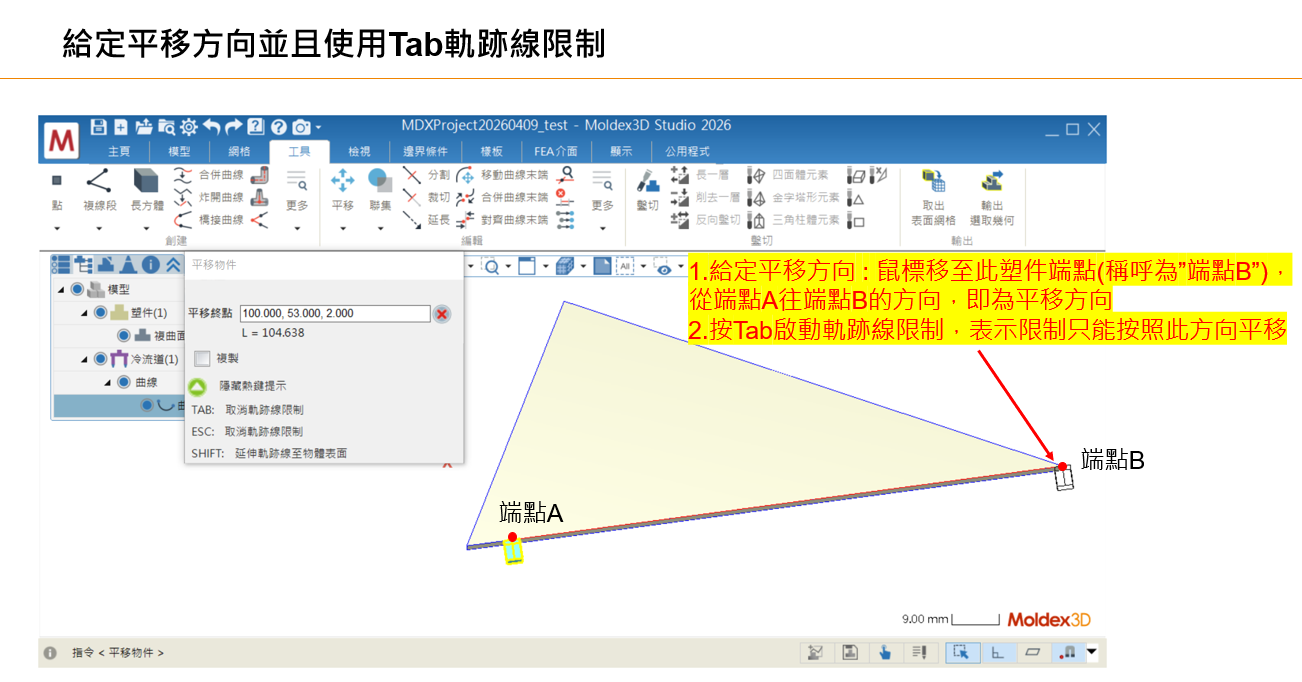Click 對齊曲線末端 align curve ends tool

pyautogui.click(x=502, y=219)
